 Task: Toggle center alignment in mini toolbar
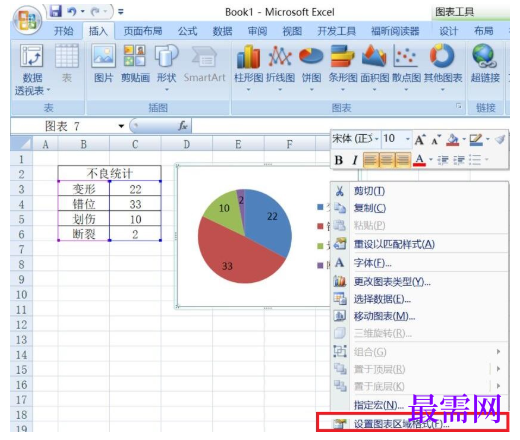tap(386, 160)
